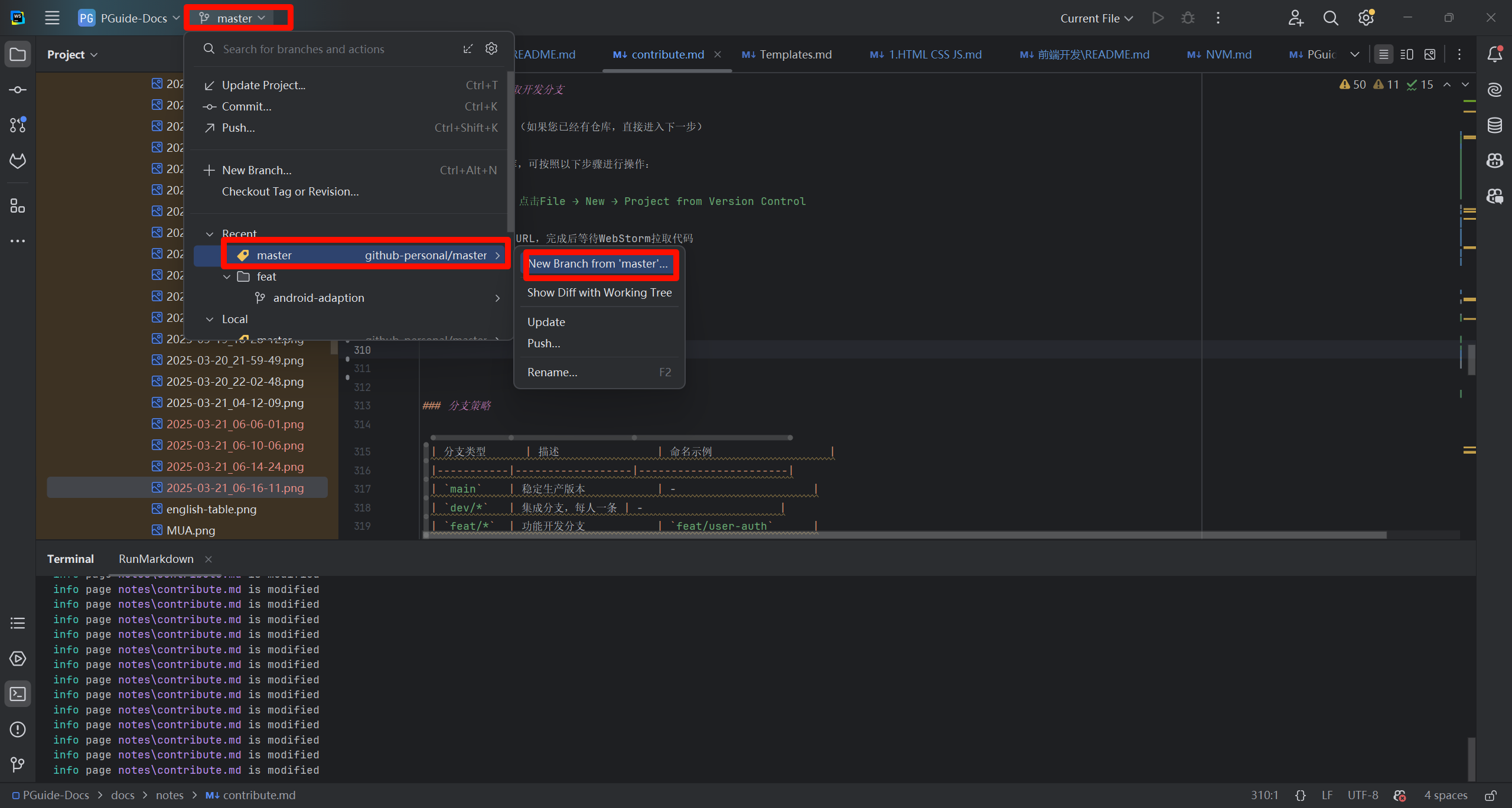Open the Database tool window icon
Image resolution: width=1512 pixels, height=808 pixels.
coord(1494,125)
